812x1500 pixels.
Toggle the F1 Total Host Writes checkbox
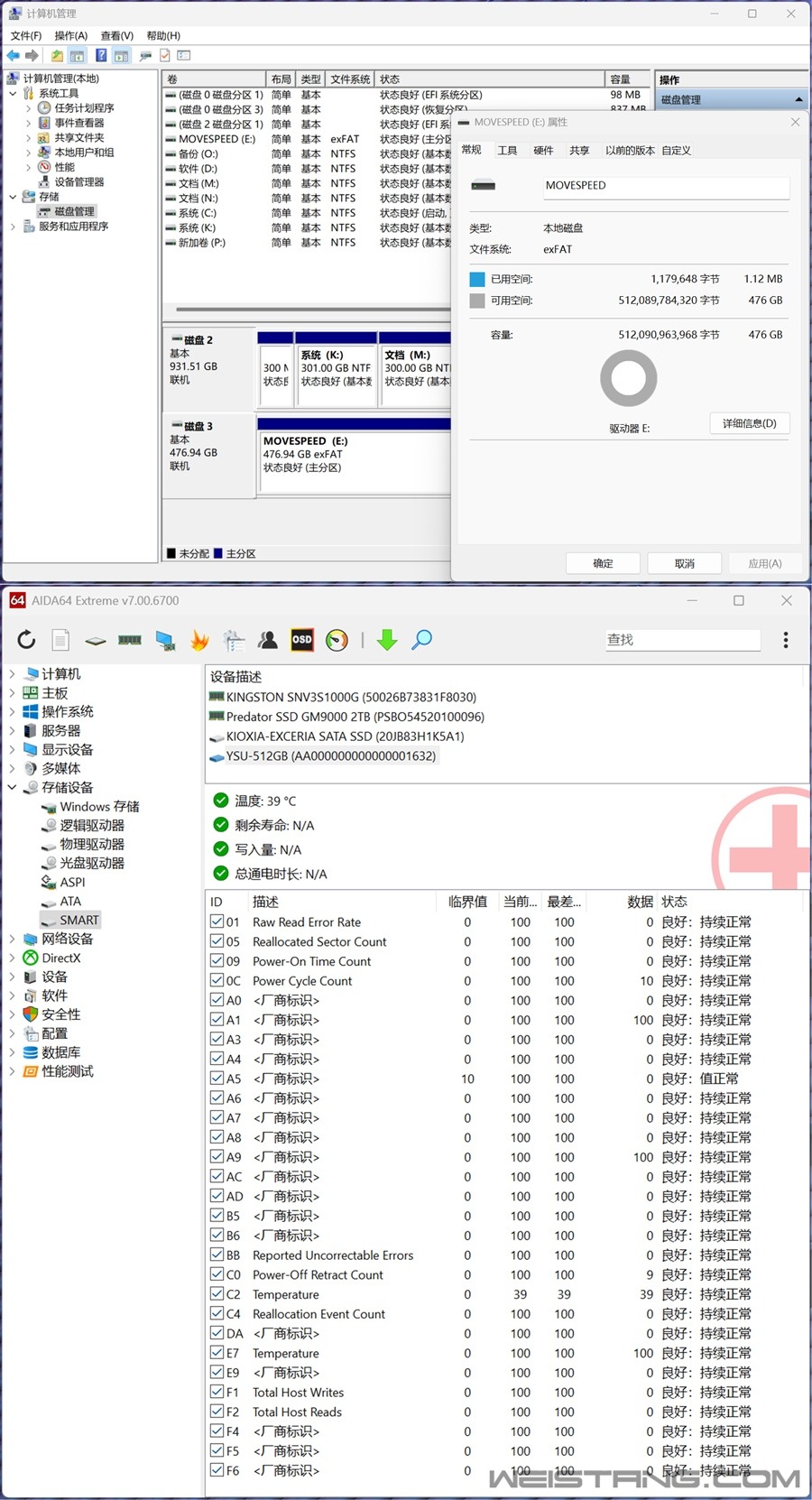tap(217, 1392)
